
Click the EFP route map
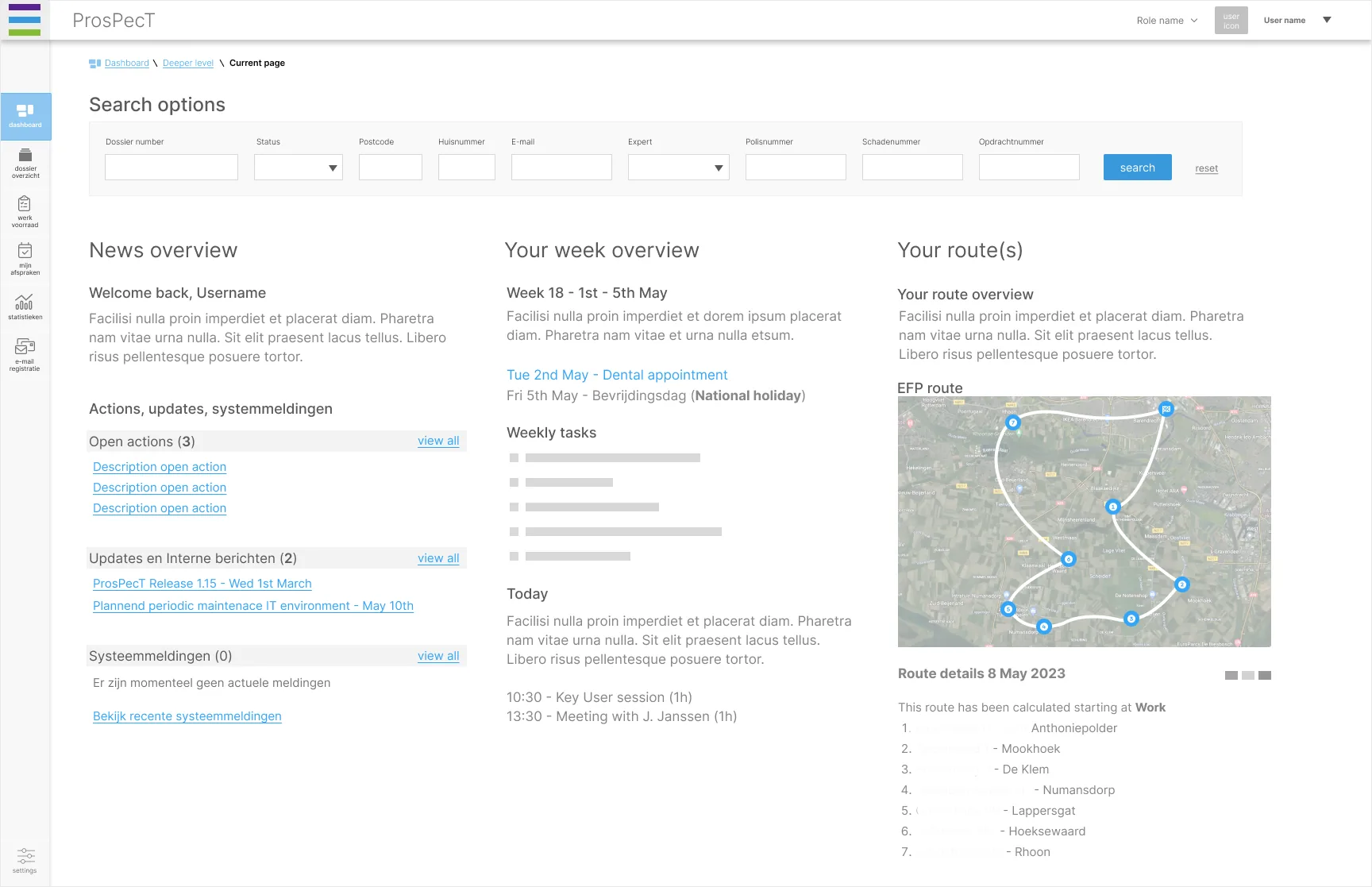(1085, 522)
